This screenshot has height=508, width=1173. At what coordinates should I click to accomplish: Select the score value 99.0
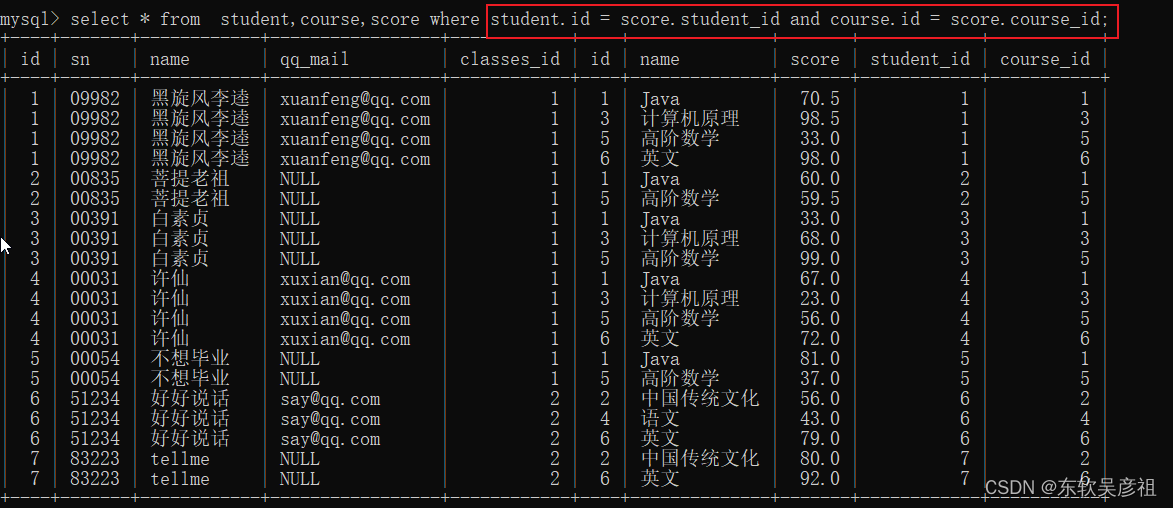pyautogui.click(x=820, y=259)
